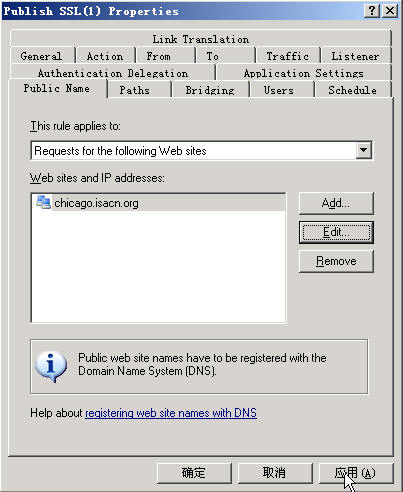Switch to the Traffic tab

[x=288, y=56]
